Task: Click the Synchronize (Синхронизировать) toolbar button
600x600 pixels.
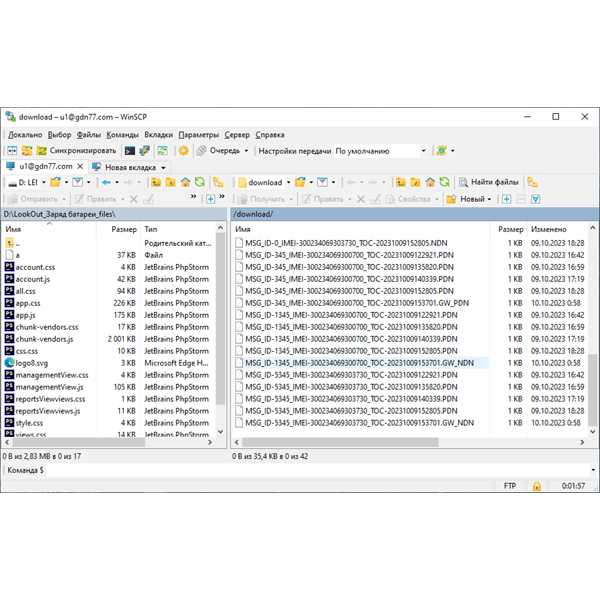Action: point(76,151)
